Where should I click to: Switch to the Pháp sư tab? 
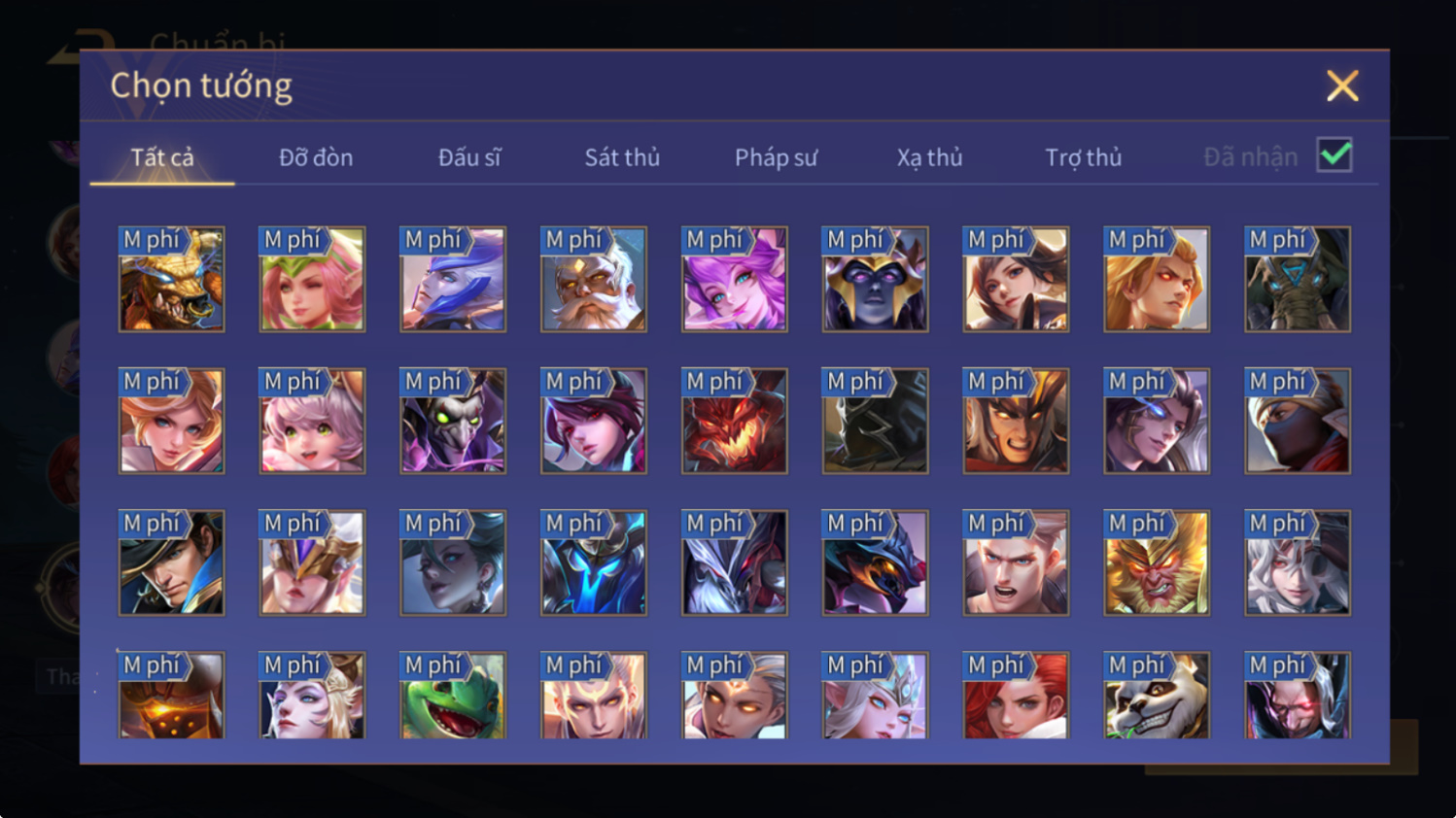(776, 157)
